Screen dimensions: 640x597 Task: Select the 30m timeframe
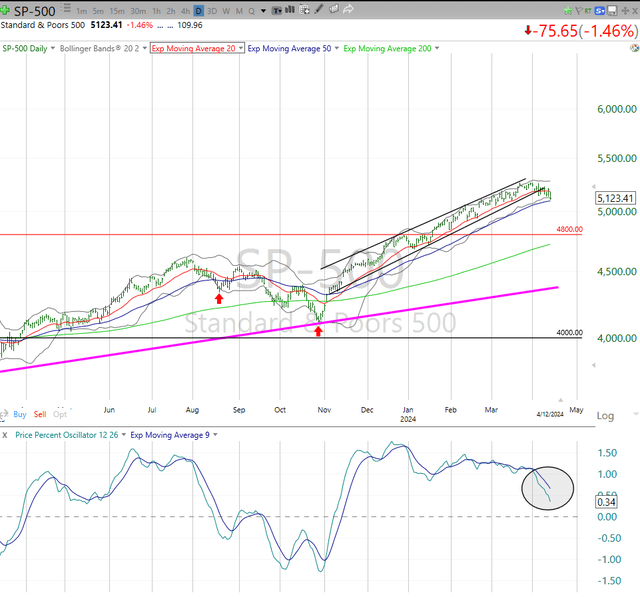[x=138, y=11]
